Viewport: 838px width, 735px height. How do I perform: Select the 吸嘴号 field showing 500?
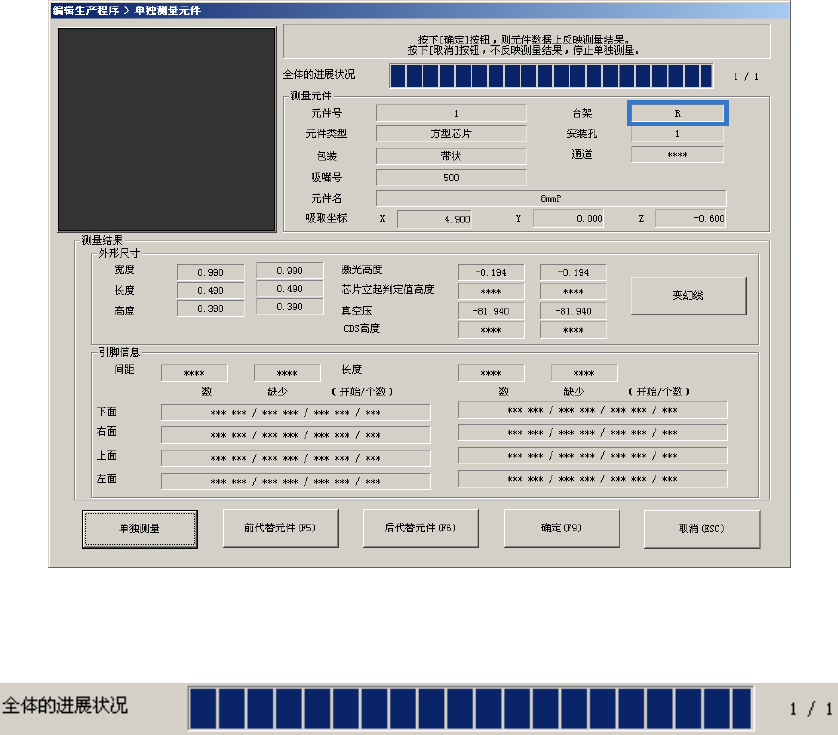451,177
